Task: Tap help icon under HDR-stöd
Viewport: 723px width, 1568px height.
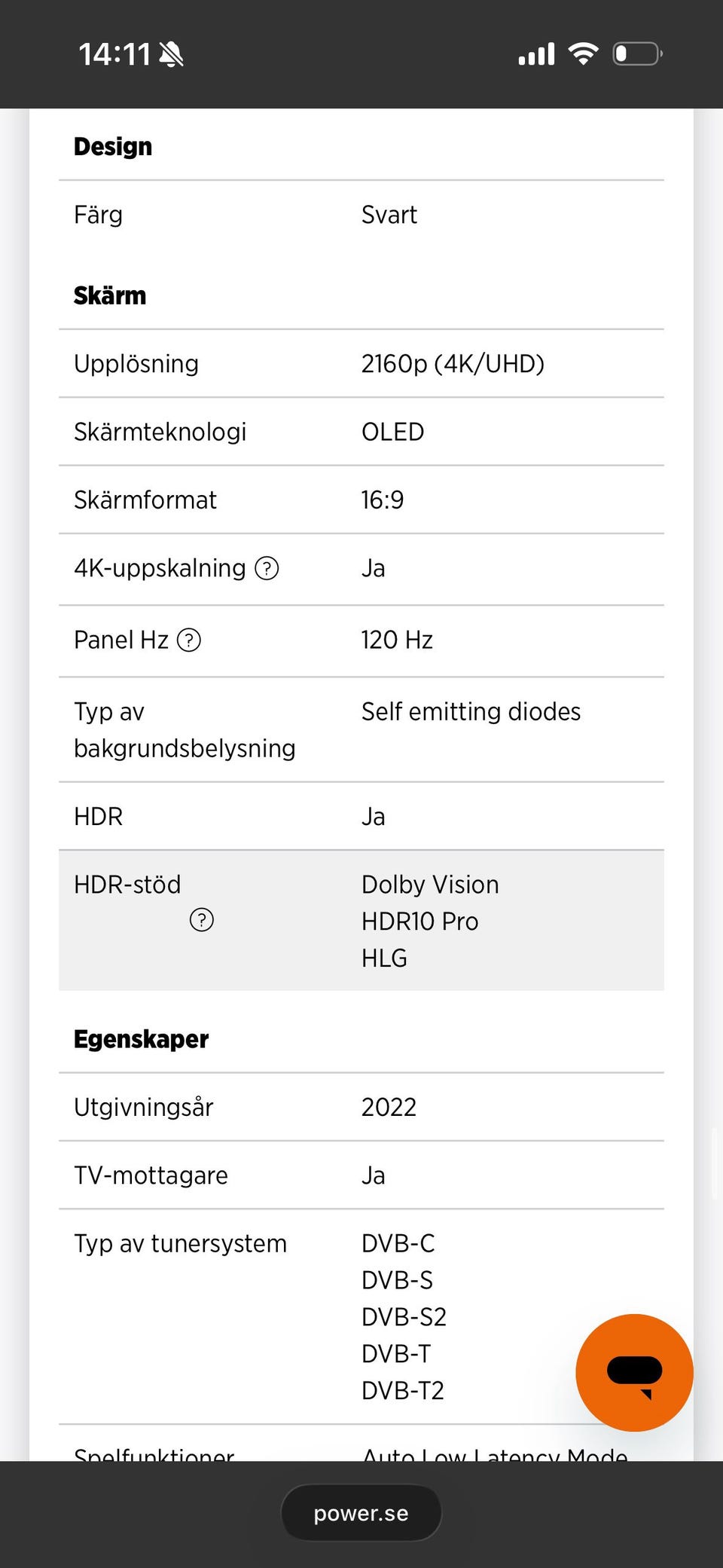Action: 202,920
